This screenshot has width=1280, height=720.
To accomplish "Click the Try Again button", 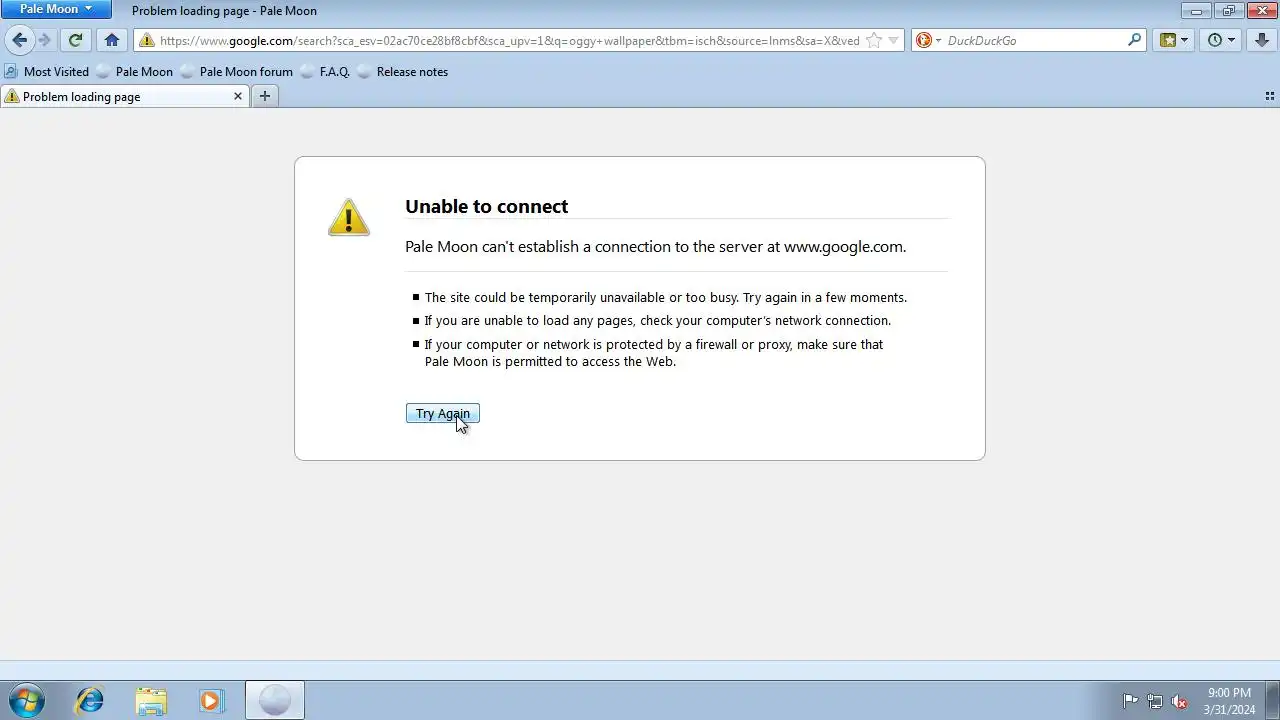I will pyautogui.click(x=443, y=414).
